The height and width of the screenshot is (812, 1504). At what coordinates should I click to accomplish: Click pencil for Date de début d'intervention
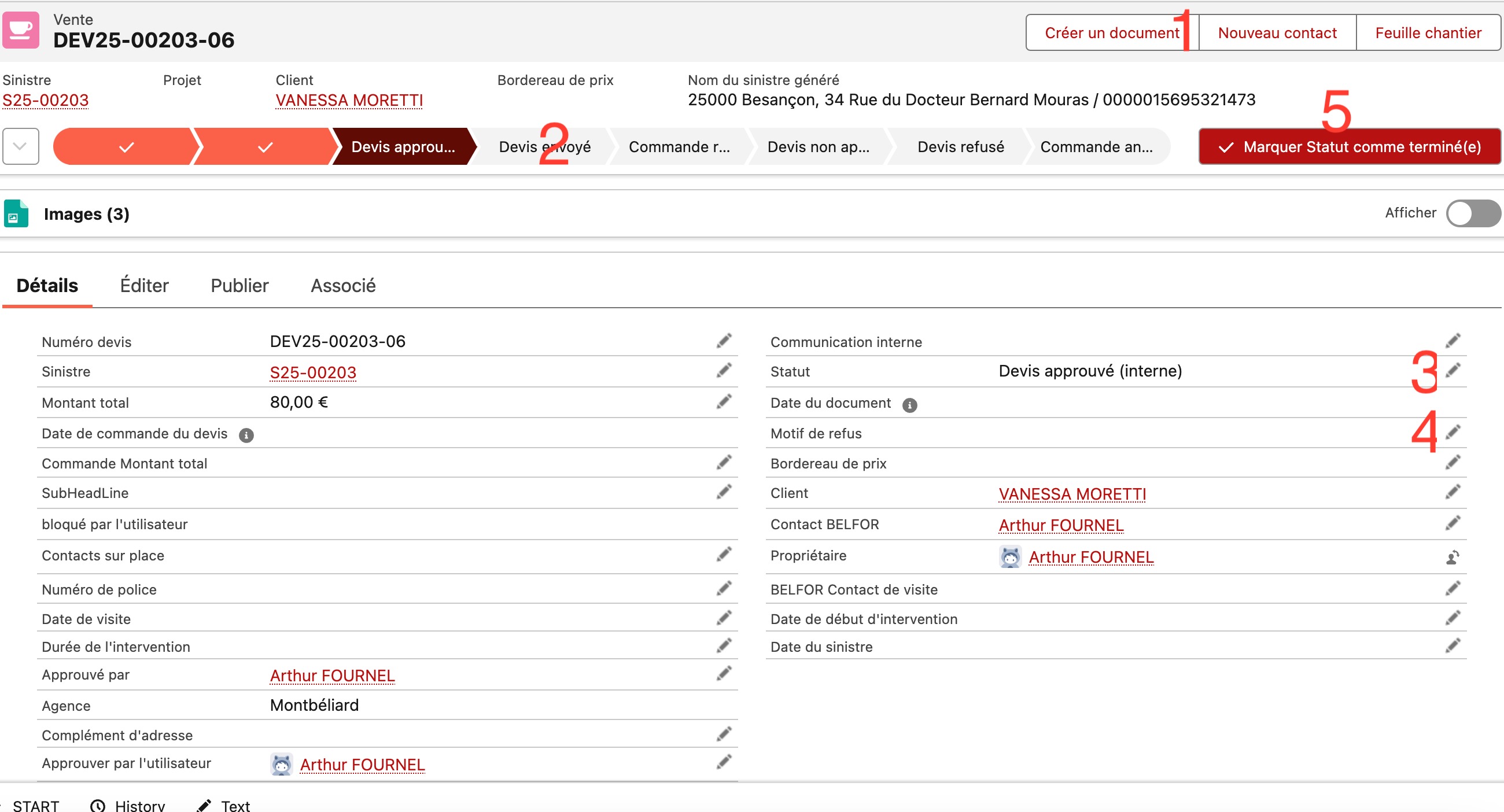1453,618
